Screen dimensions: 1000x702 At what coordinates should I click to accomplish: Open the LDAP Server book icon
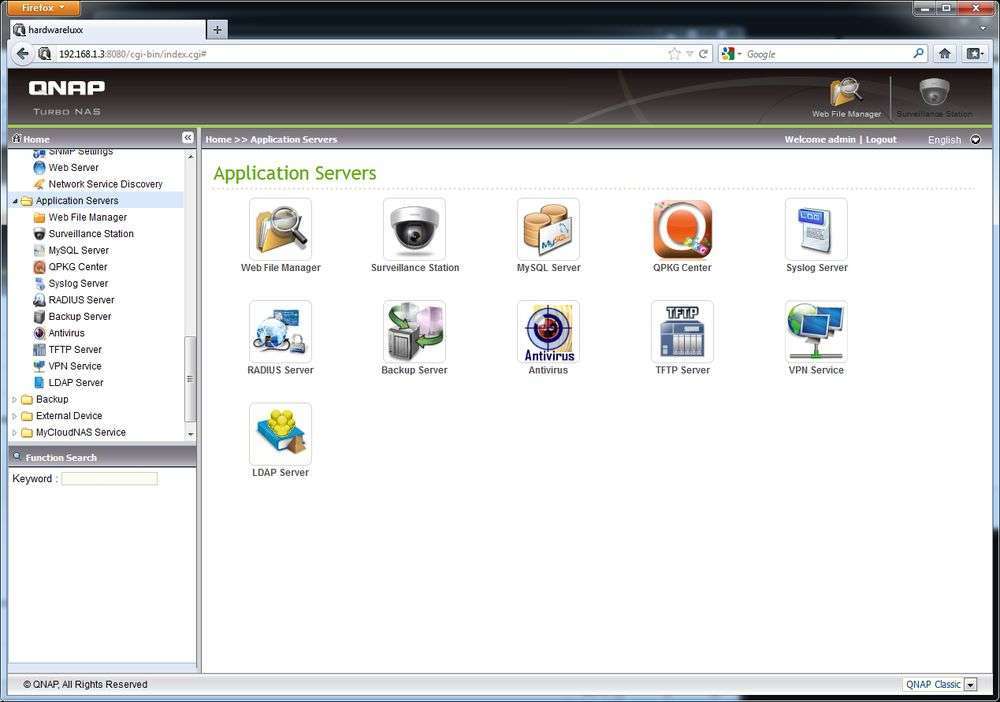(x=281, y=434)
